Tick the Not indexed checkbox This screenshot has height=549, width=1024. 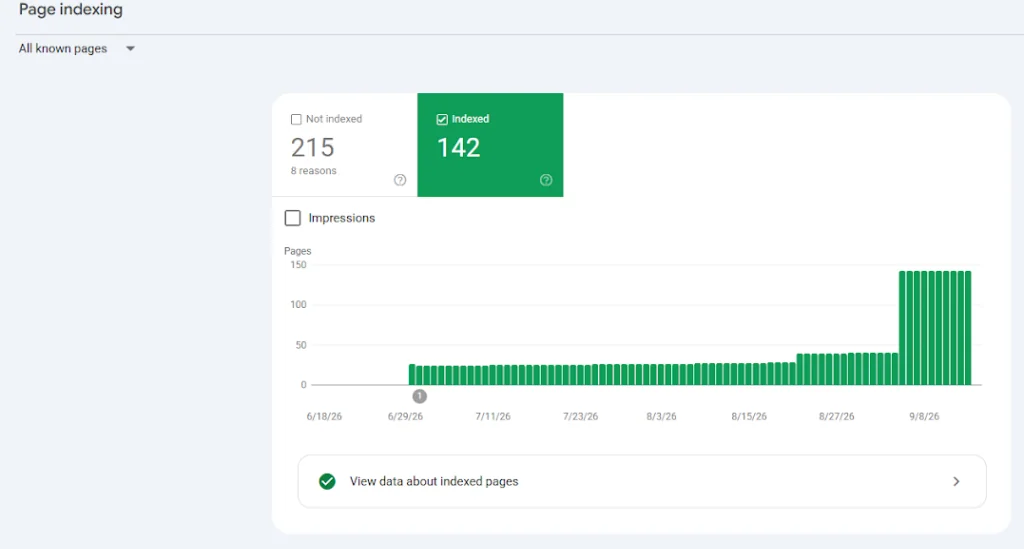coord(296,119)
